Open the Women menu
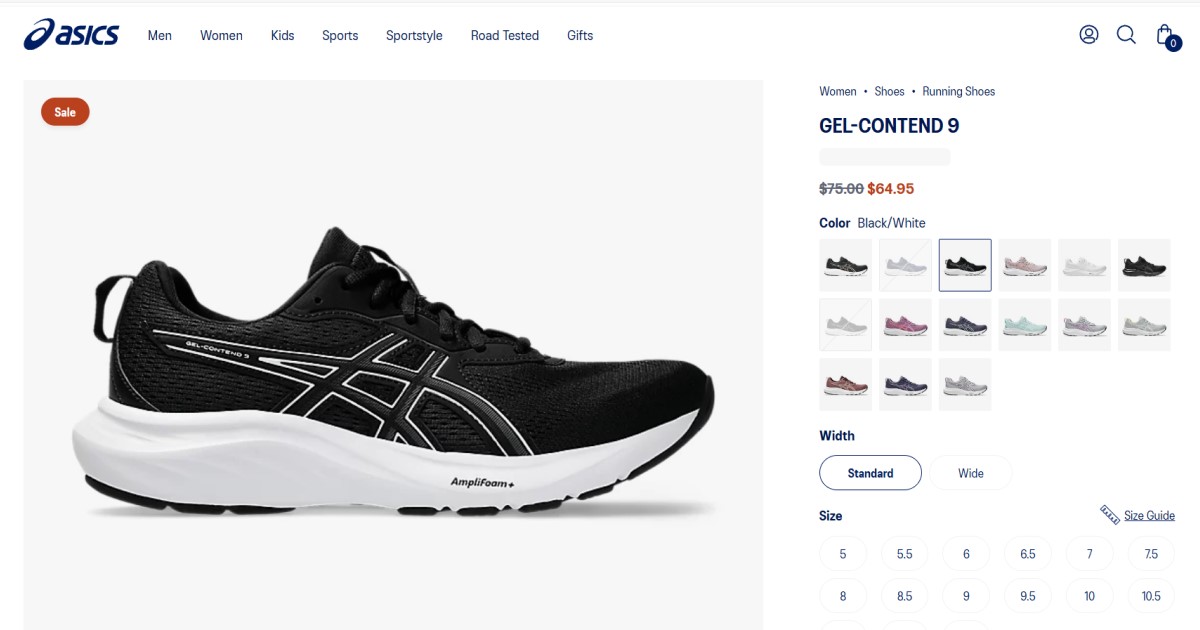 pos(221,35)
